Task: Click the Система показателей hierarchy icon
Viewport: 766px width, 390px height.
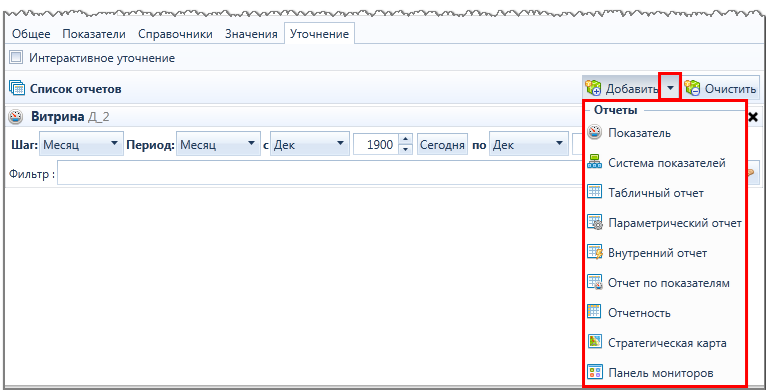Action: (x=594, y=163)
